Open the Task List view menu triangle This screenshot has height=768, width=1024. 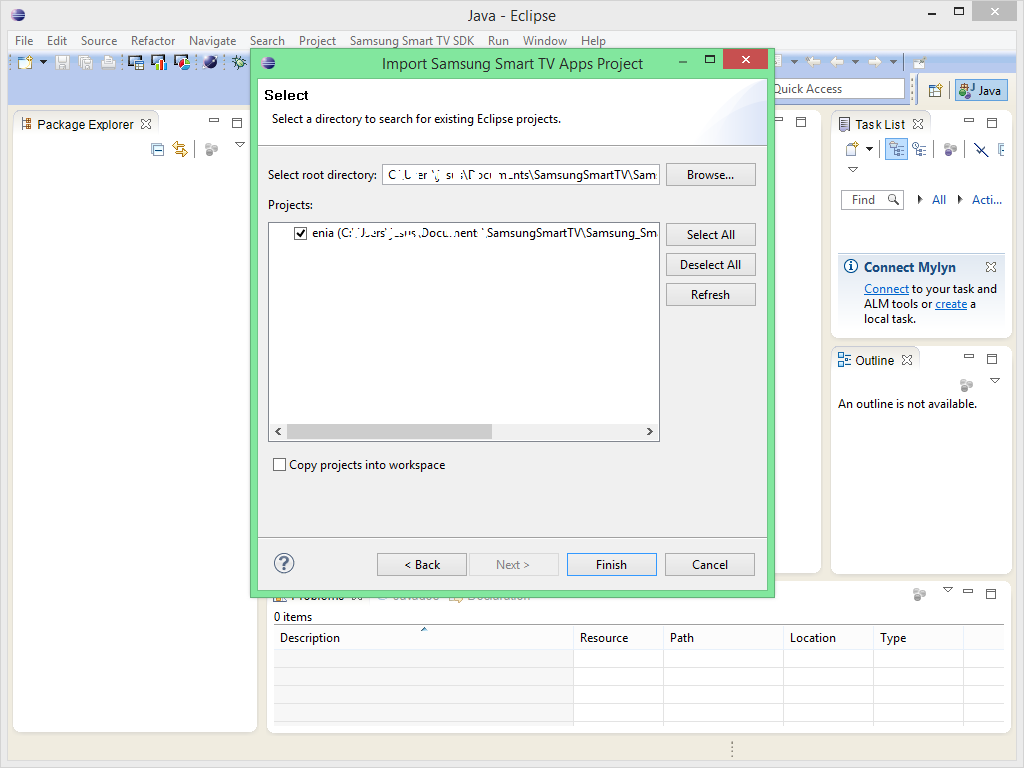tap(853, 169)
